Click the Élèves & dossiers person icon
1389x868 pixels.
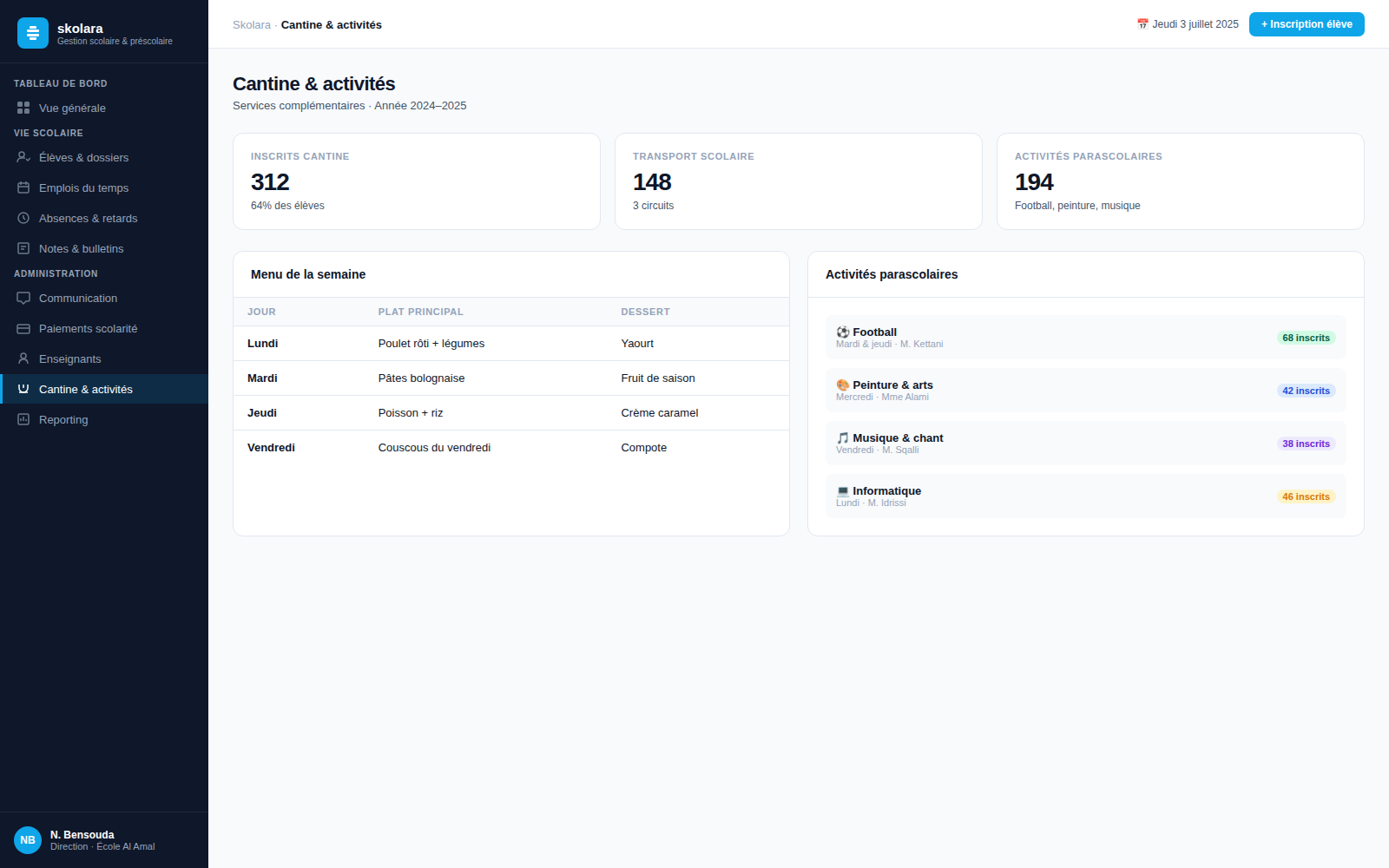23,157
